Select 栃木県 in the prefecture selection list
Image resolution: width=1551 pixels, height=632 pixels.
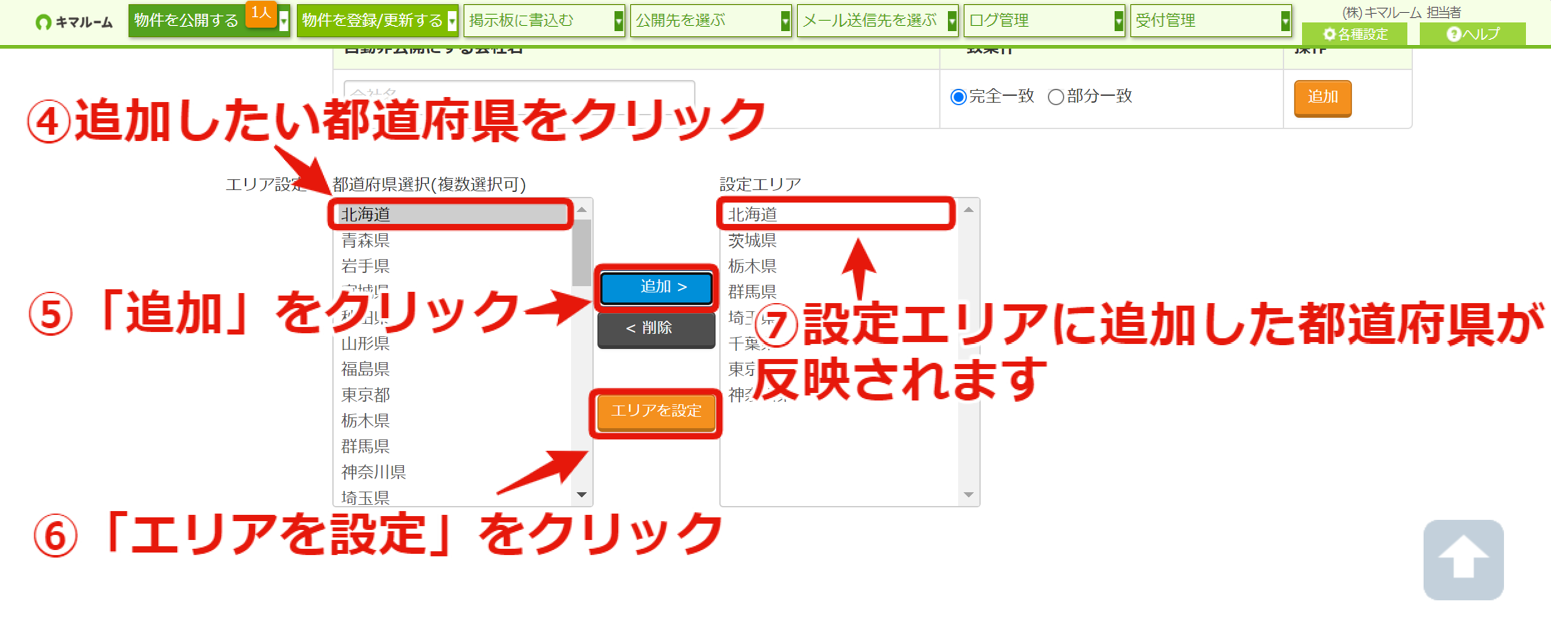[455, 420]
